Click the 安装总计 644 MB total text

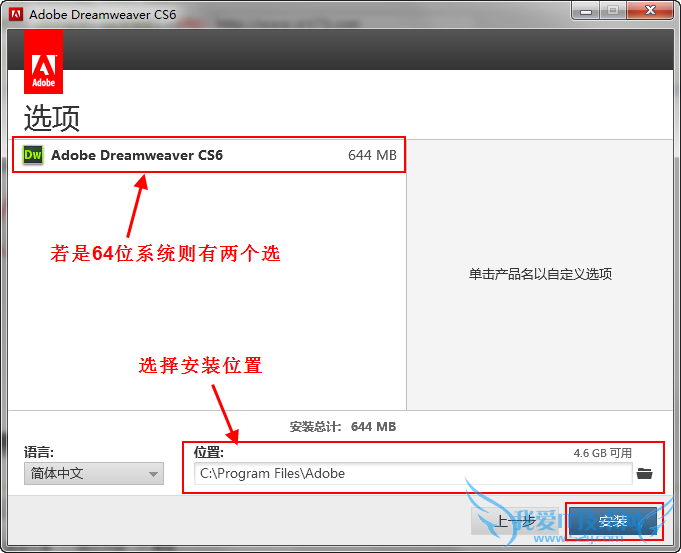coord(343,427)
